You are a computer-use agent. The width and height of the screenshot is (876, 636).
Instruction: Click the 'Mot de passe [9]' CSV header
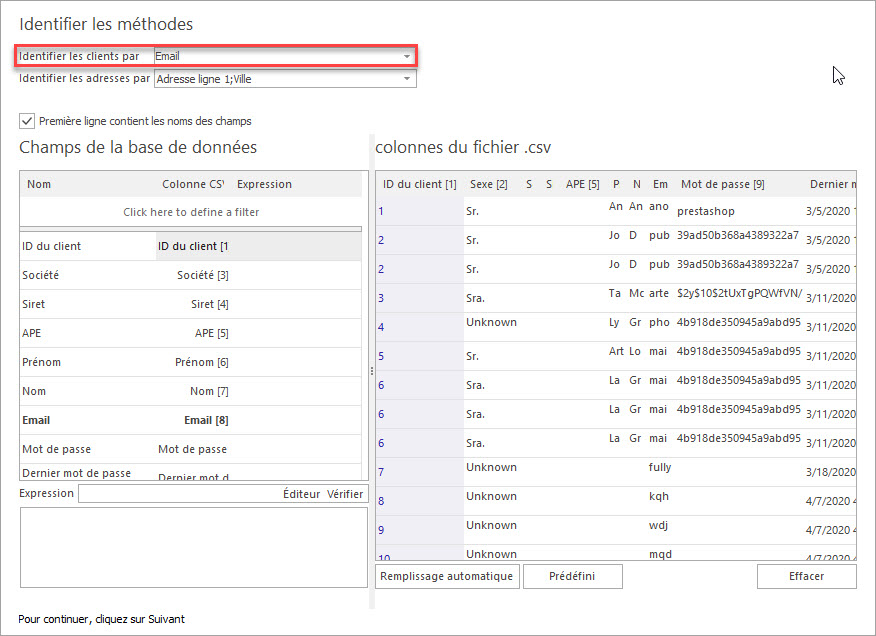click(x=722, y=184)
